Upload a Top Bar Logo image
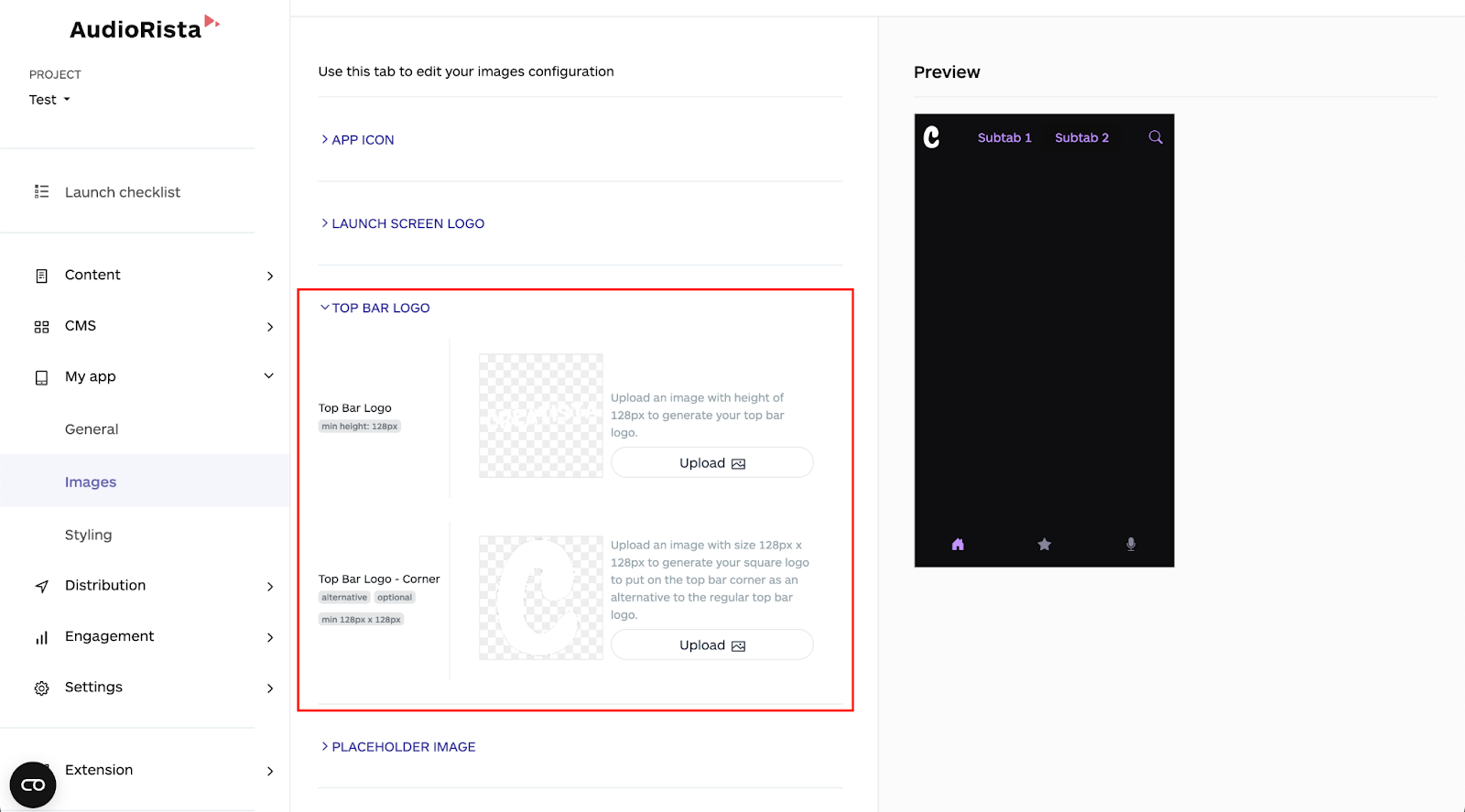This screenshot has height=812, width=1465. pyautogui.click(x=712, y=463)
